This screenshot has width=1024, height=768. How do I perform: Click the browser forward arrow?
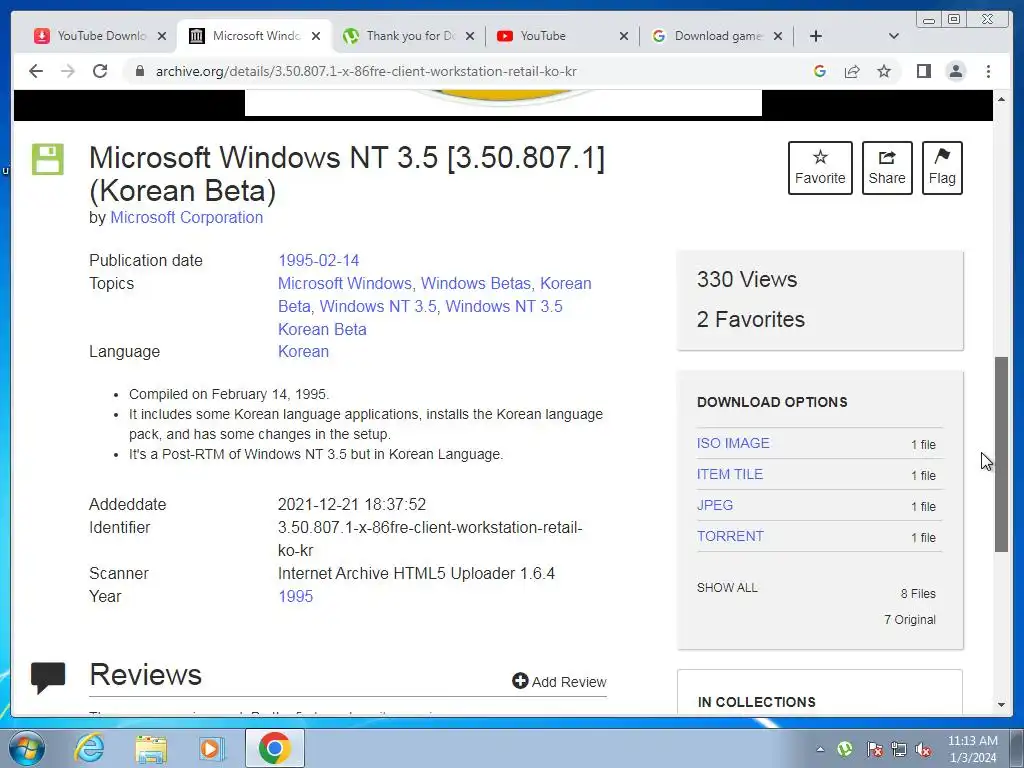click(68, 71)
